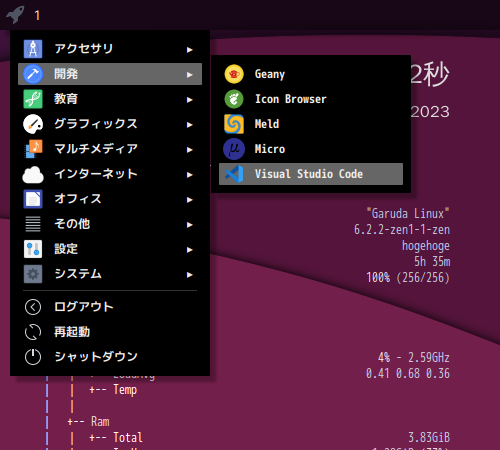Launch Meld from the submenu
Viewport: 500px width, 450px height.
click(x=311, y=124)
